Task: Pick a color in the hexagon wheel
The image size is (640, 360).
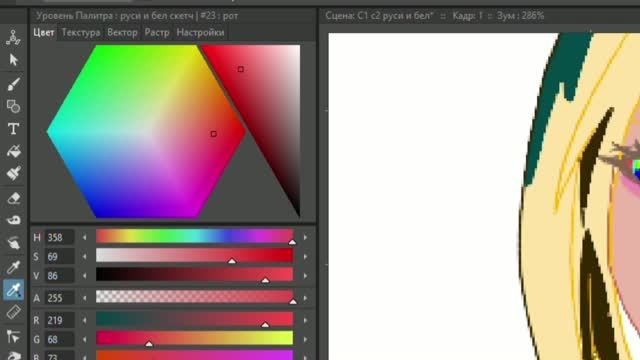Action: click(x=146, y=131)
